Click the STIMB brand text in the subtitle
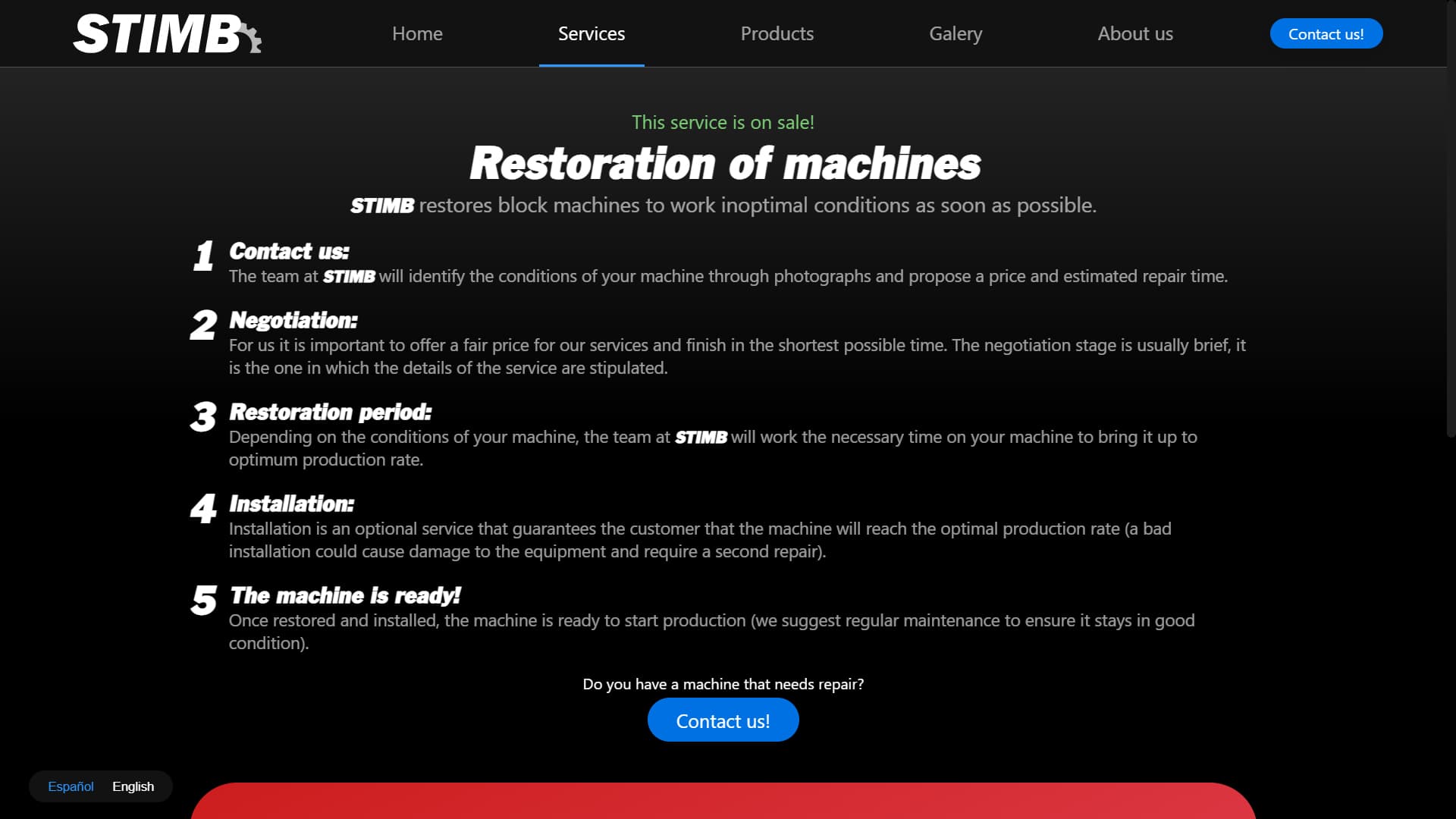The width and height of the screenshot is (1456, 819). click(x=382, y=206)
